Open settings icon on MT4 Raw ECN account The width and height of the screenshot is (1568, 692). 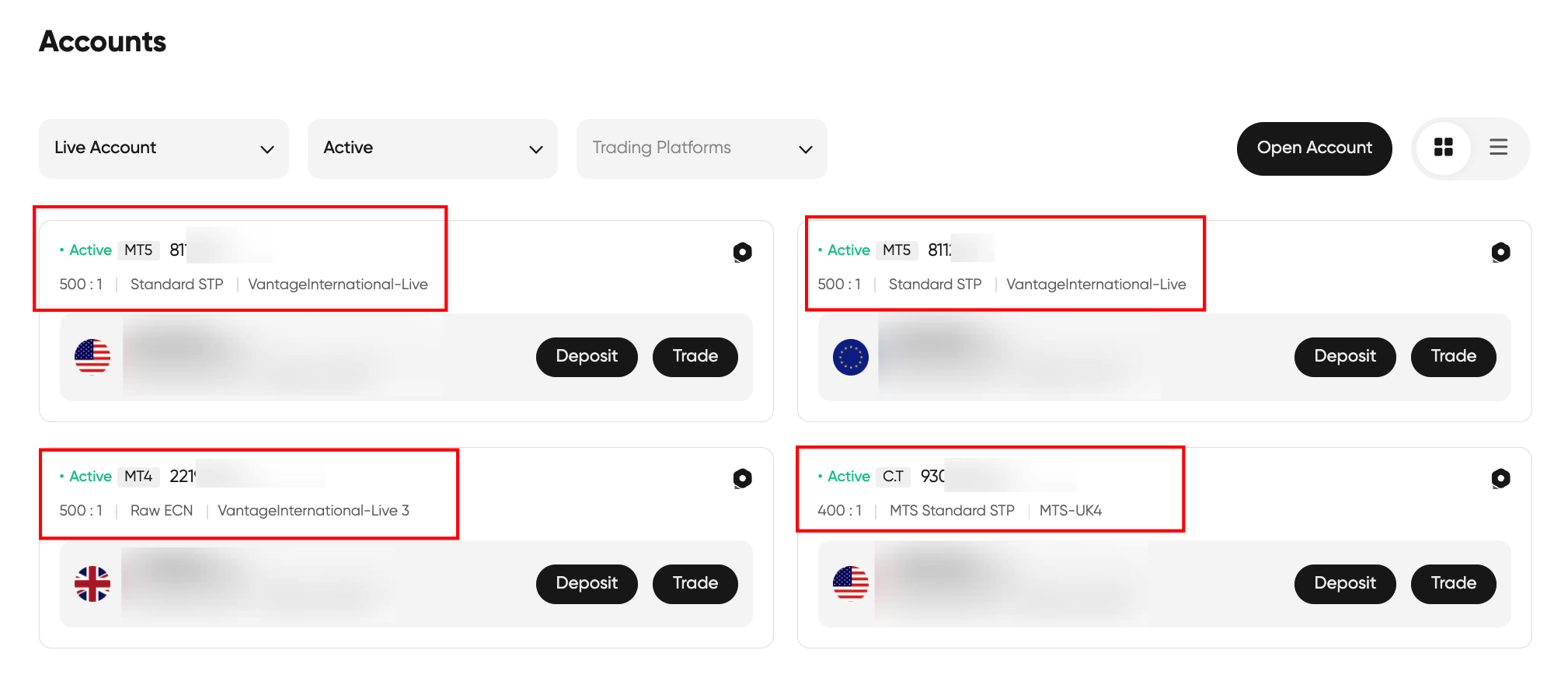click(742, 478)
